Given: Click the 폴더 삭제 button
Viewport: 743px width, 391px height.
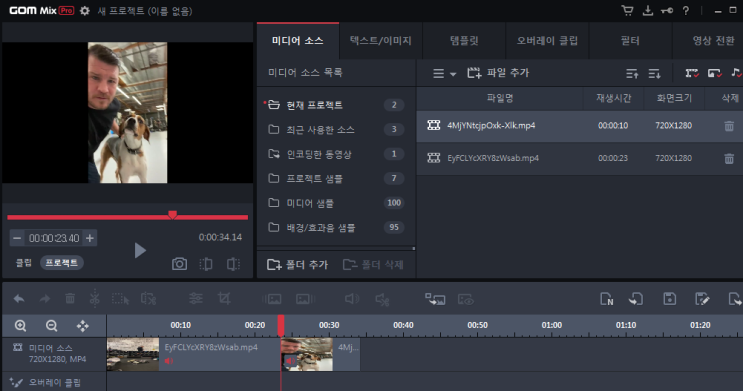Looking at the screenshot, I should point(373,264).
